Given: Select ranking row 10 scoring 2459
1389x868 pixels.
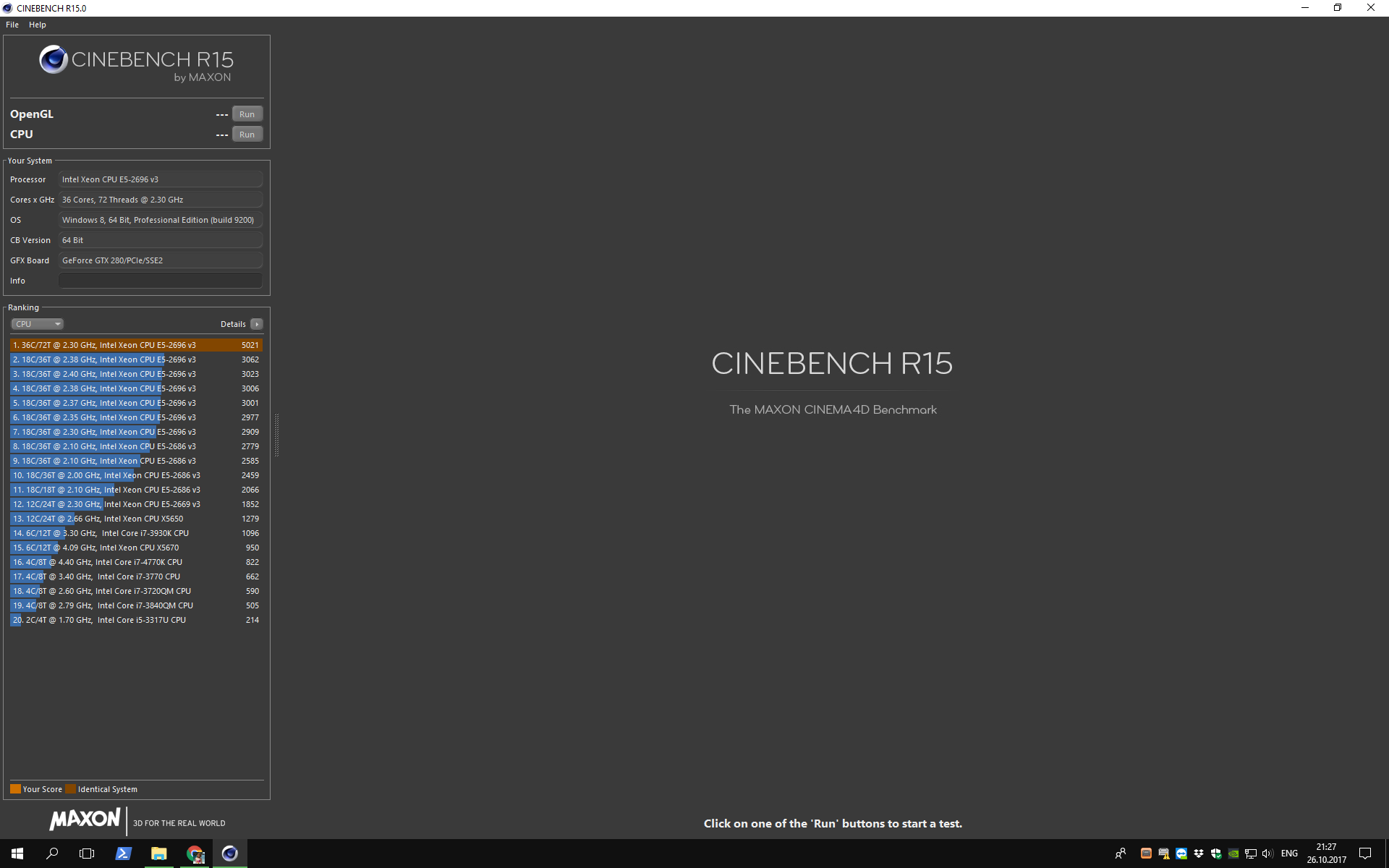Looking at the screenshot, I should (136, 475).
